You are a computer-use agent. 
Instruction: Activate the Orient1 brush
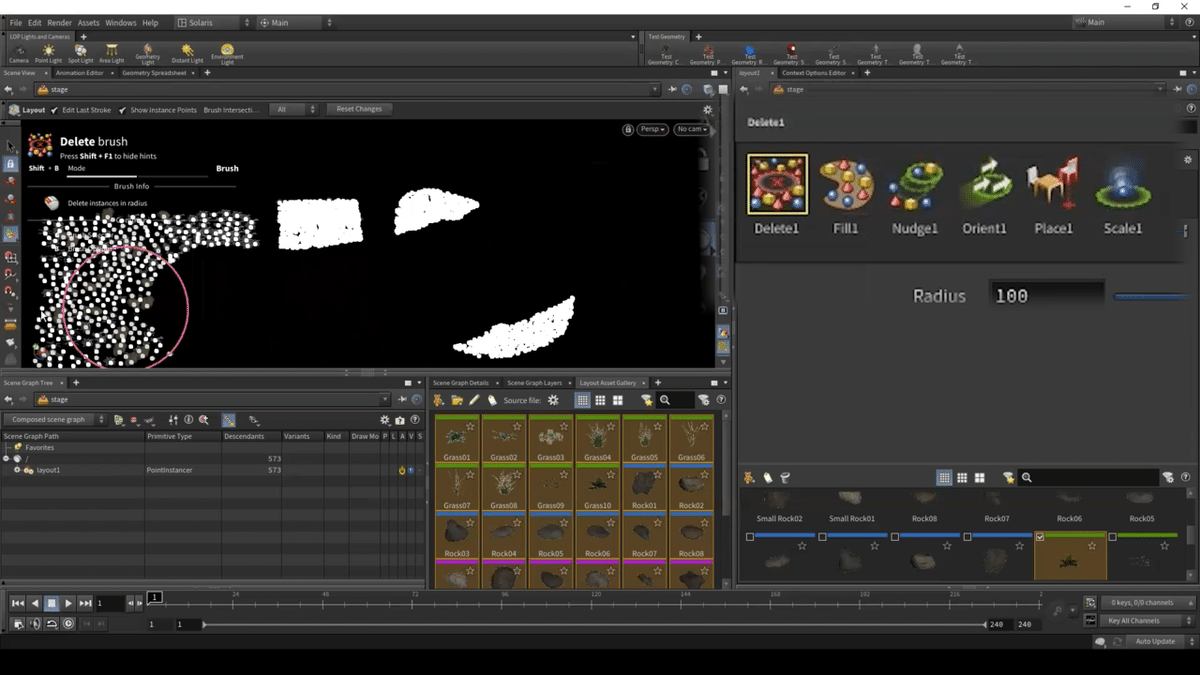pos(984,184)
